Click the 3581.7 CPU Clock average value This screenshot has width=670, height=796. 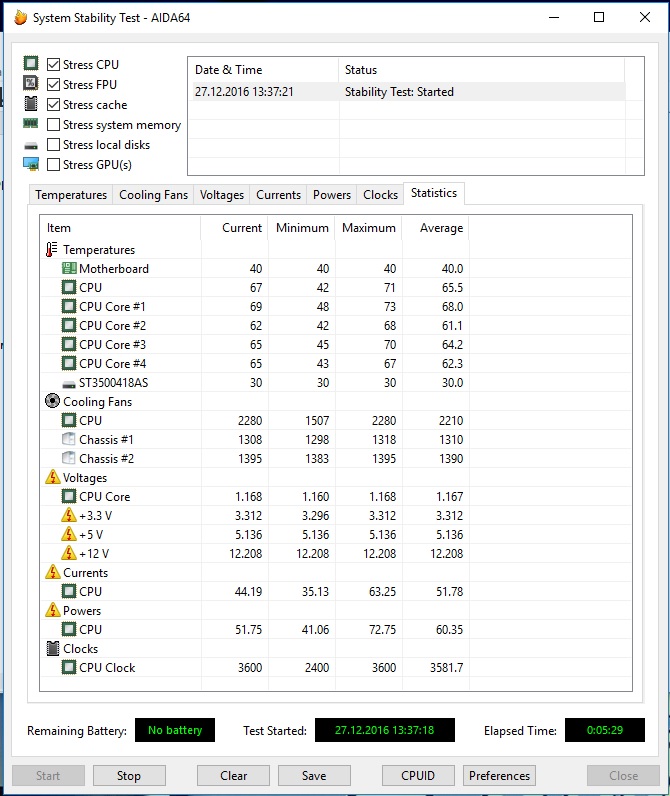[x=447, y=668]
